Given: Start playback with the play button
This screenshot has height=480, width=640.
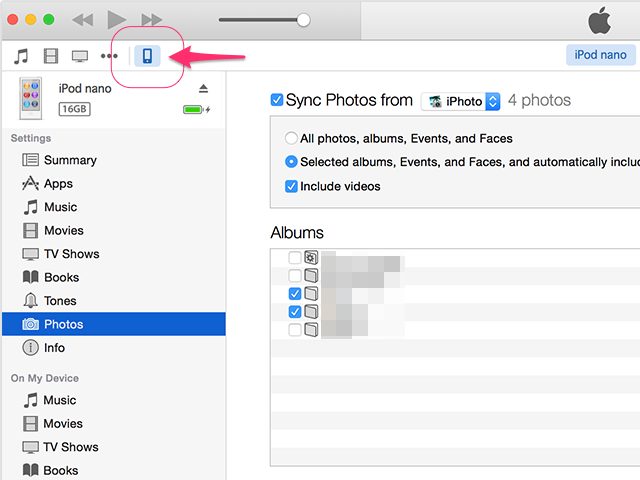Looking at the screenshot, I should 116,20.
